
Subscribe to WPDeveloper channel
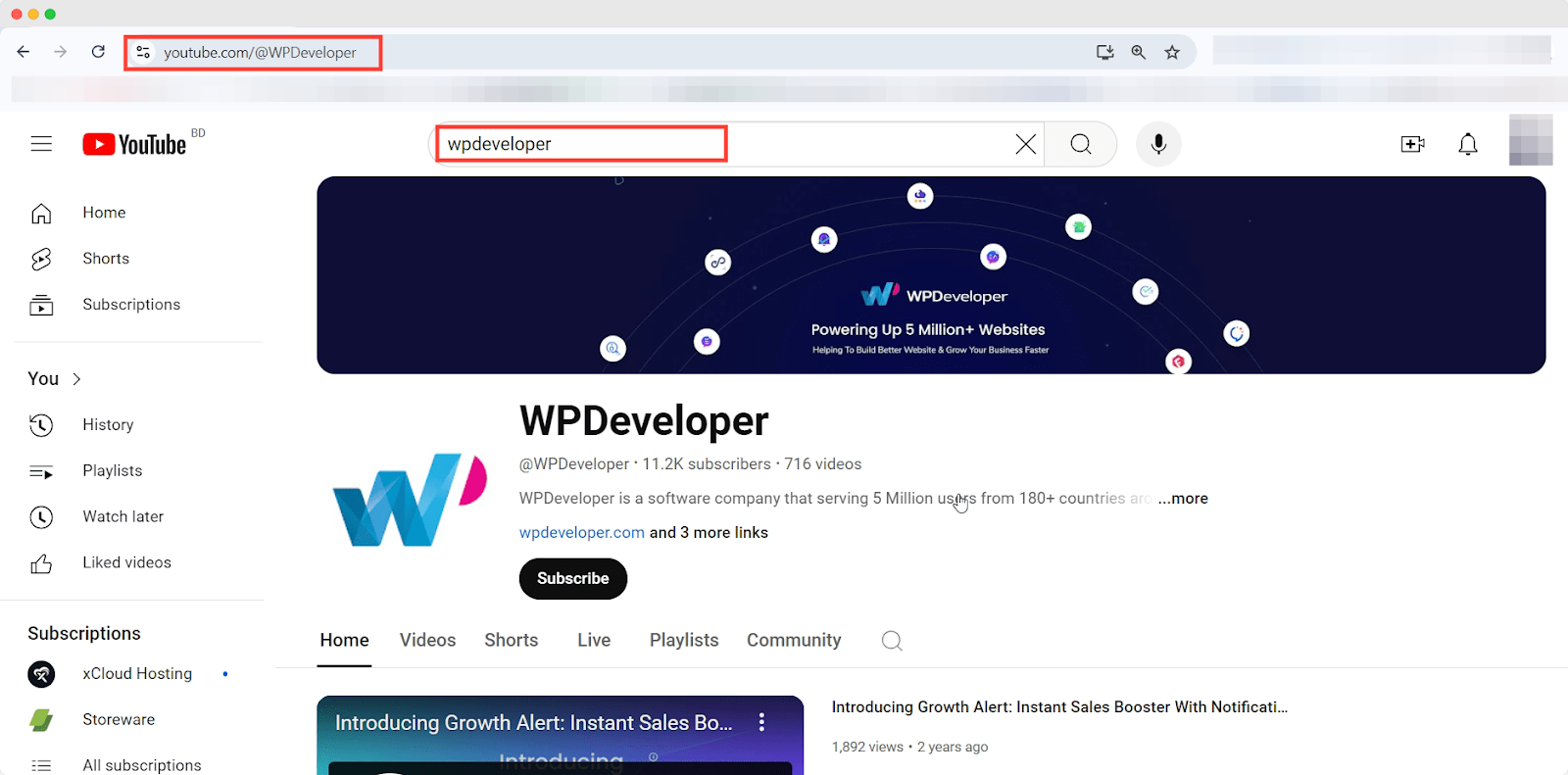tap(573, 578)
